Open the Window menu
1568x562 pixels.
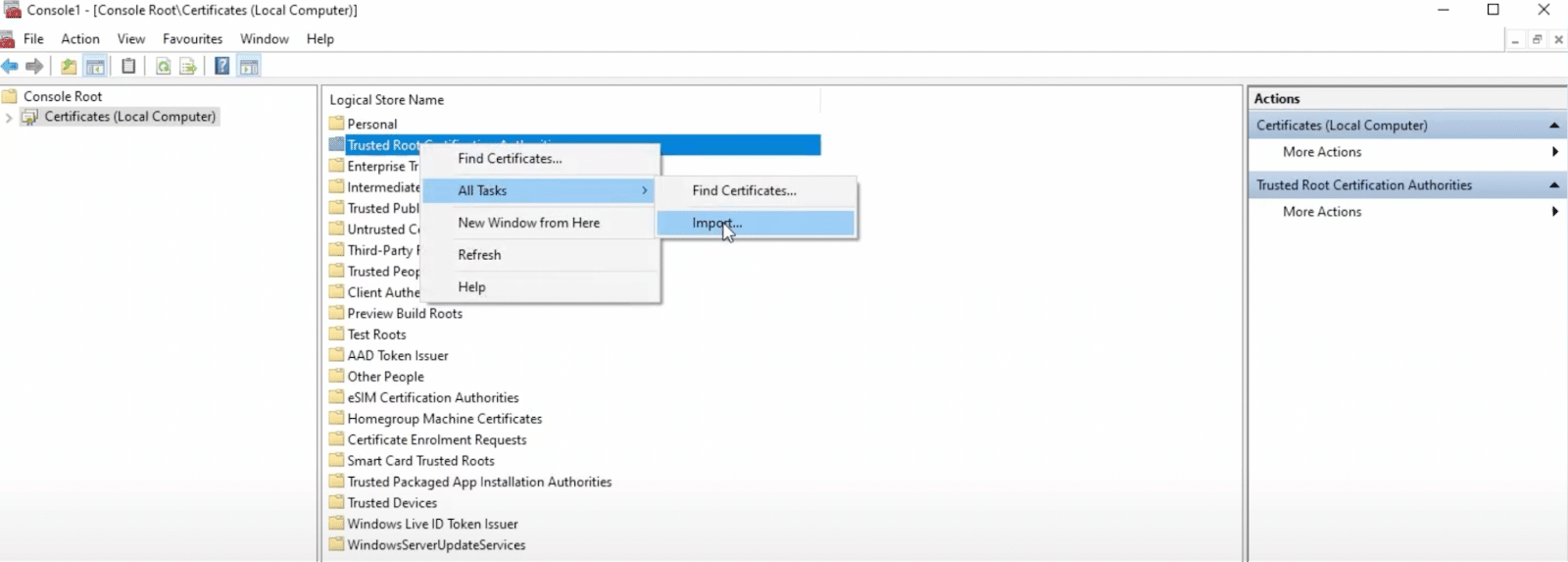pos(265,39)
